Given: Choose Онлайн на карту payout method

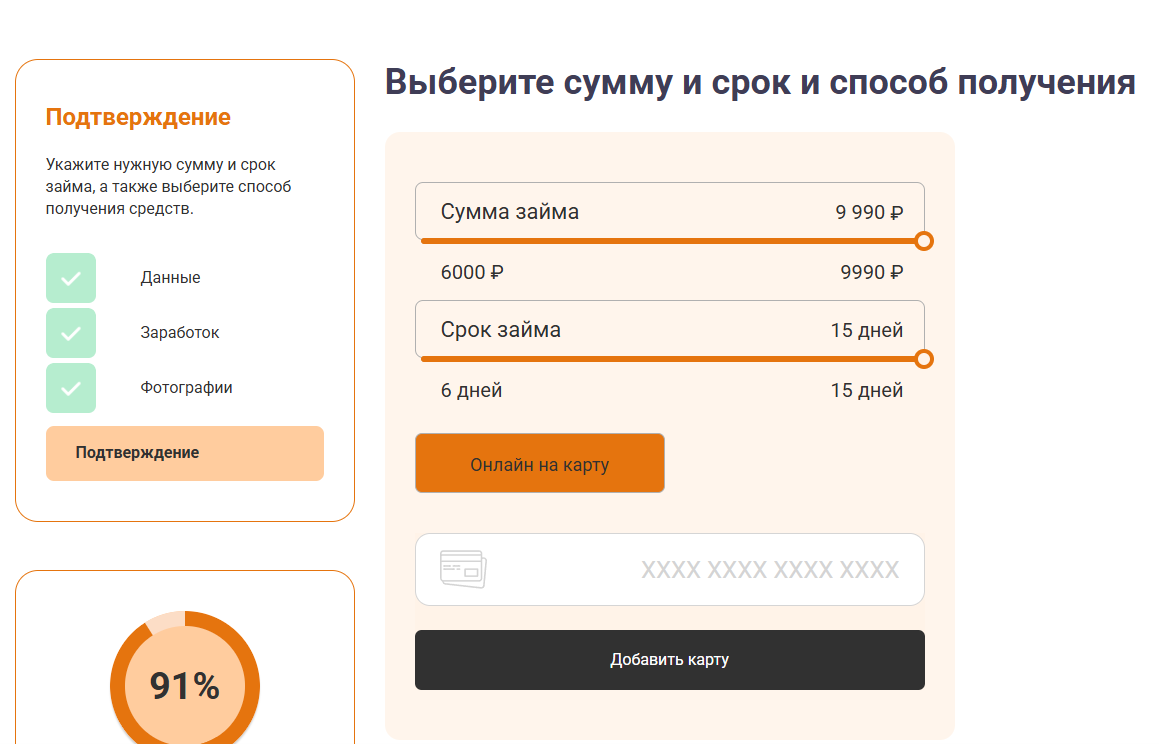Looking at the screenshot, I should (540, 463).
